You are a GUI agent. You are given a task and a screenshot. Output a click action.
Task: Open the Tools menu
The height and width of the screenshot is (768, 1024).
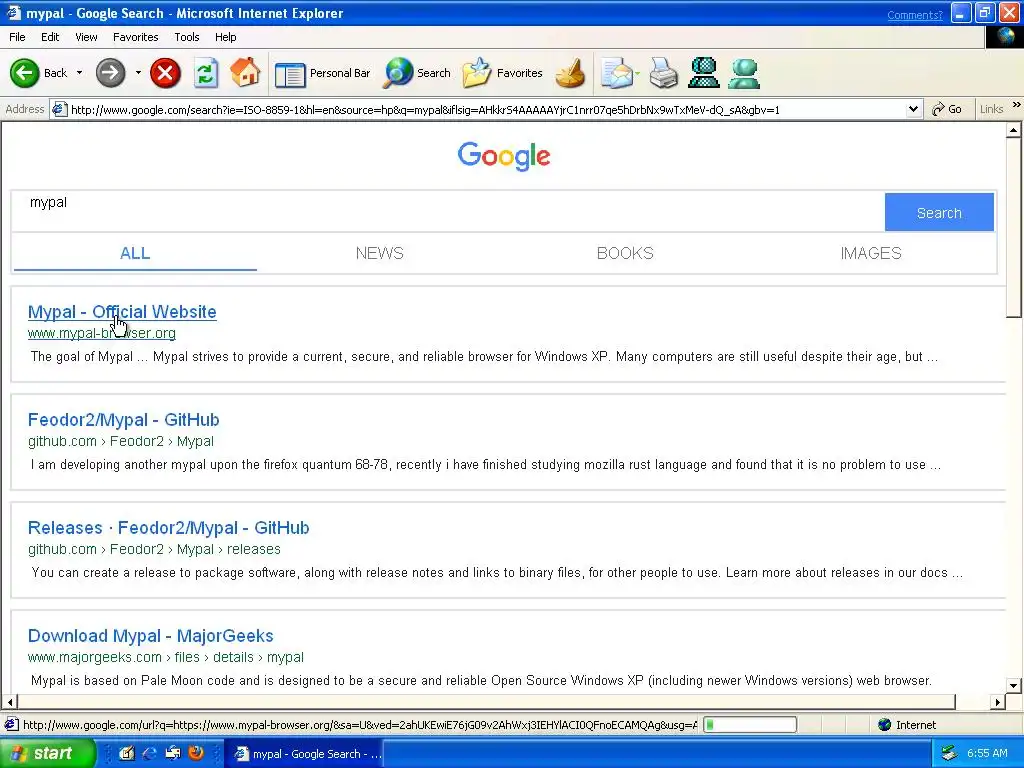(187, 37)
